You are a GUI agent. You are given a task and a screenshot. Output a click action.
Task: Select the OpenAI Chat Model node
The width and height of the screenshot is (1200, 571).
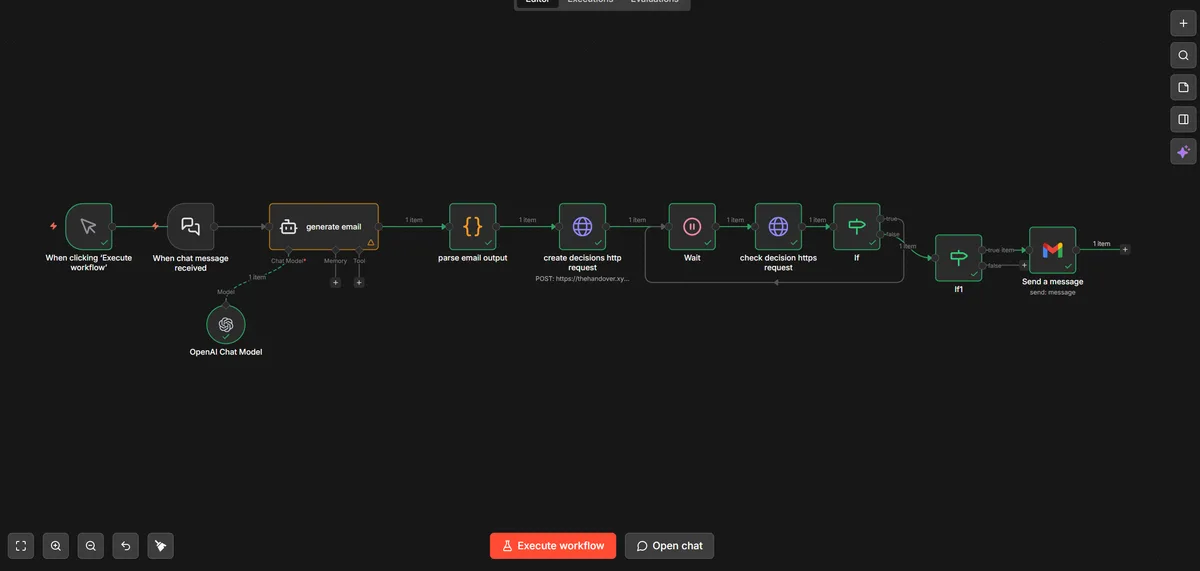[x=226, y=324]
